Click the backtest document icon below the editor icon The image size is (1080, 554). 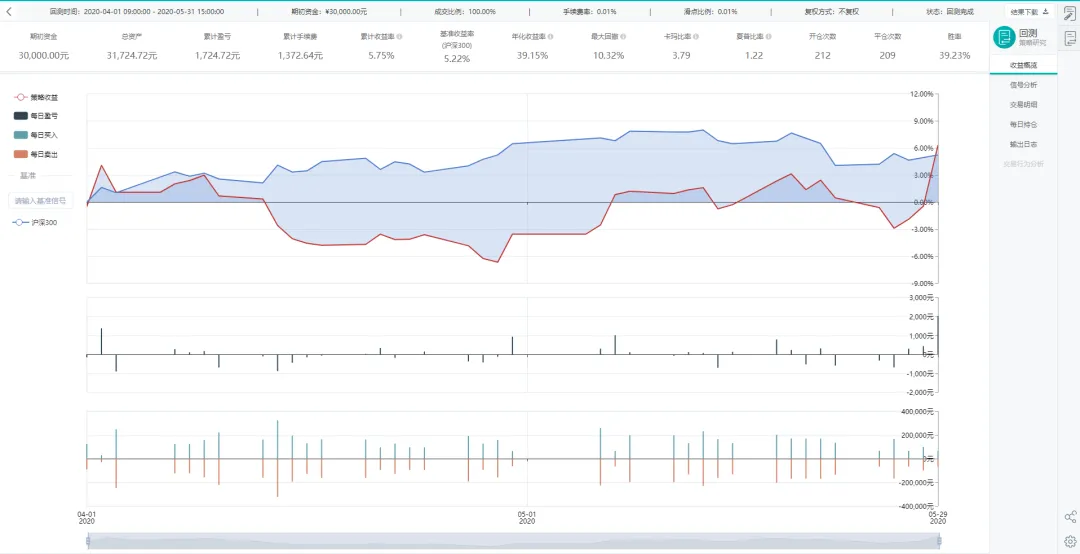click(x=1070, y=39)
